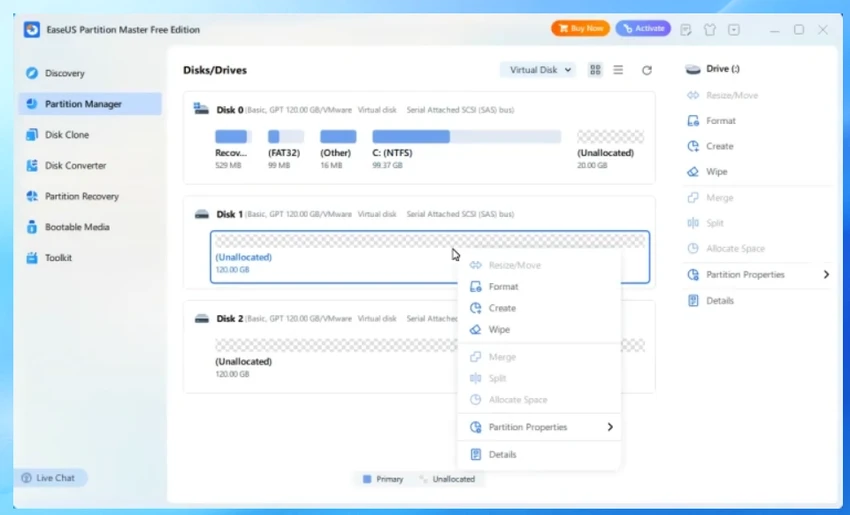
Task: Switch to list view layout
Action: (618, 70)
